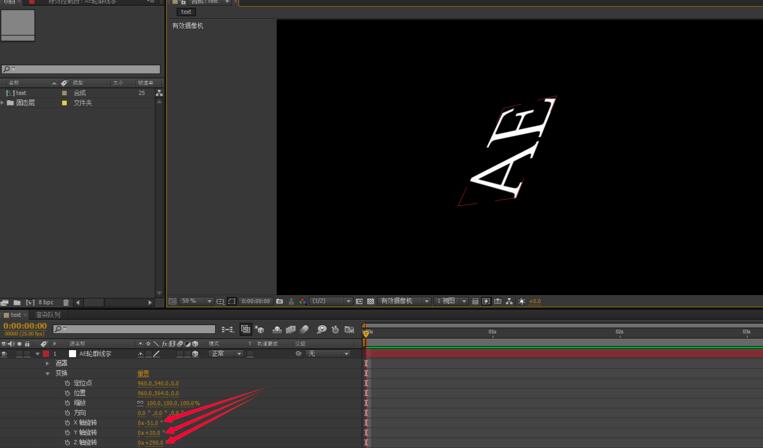Click auto-keyframe stopwatch icon in timeline toolbar

(335, 329)
